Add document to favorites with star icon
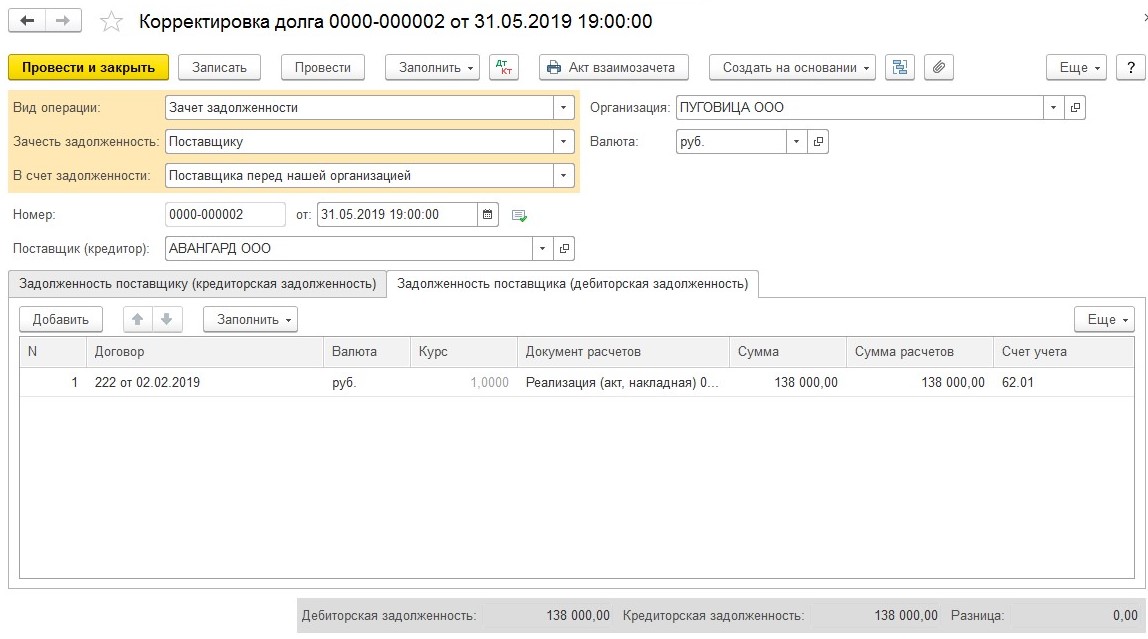Image resolution: width=1148 pixels, height=639 pixels. (112, 22)
